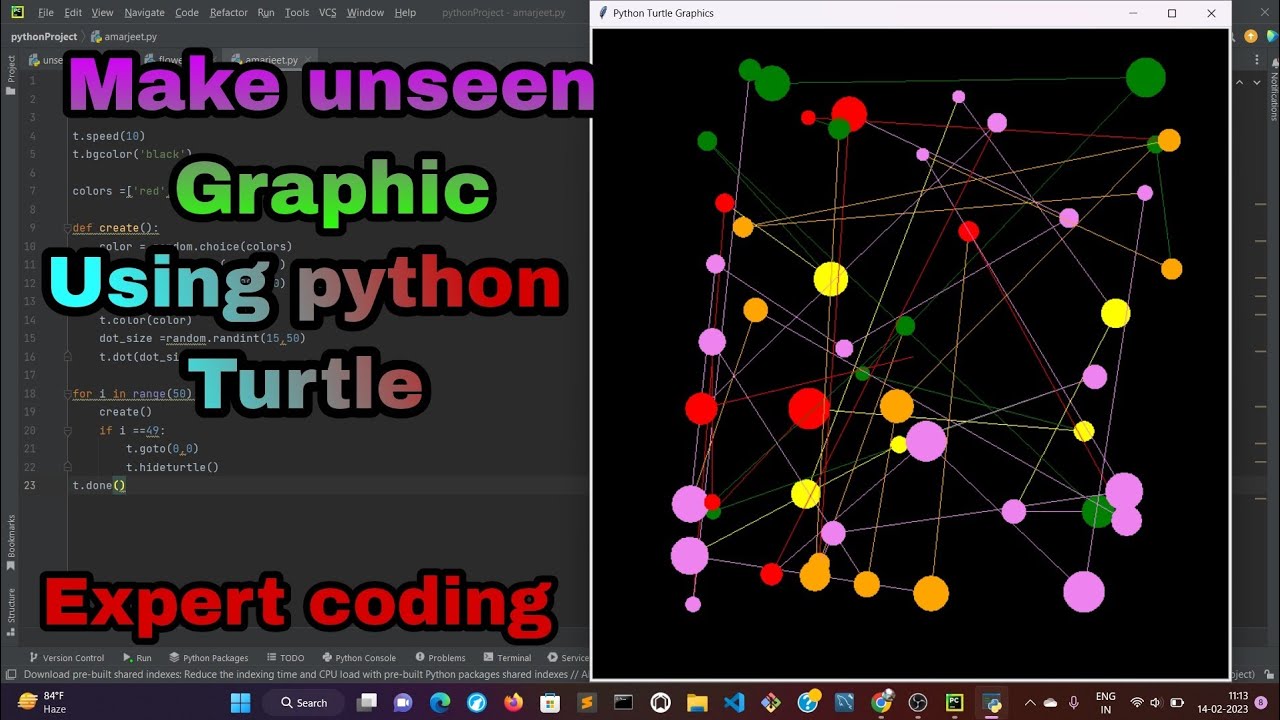Screen dimensions: 1280x720
Task: Open the Run menu in menu bar
Action: pos(266,13)
